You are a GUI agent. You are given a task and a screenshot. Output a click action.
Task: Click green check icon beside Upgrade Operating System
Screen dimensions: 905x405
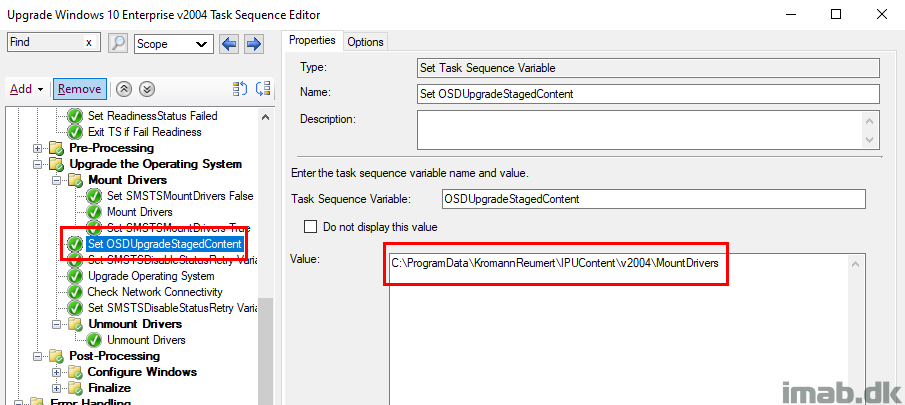tap(75, 276)
